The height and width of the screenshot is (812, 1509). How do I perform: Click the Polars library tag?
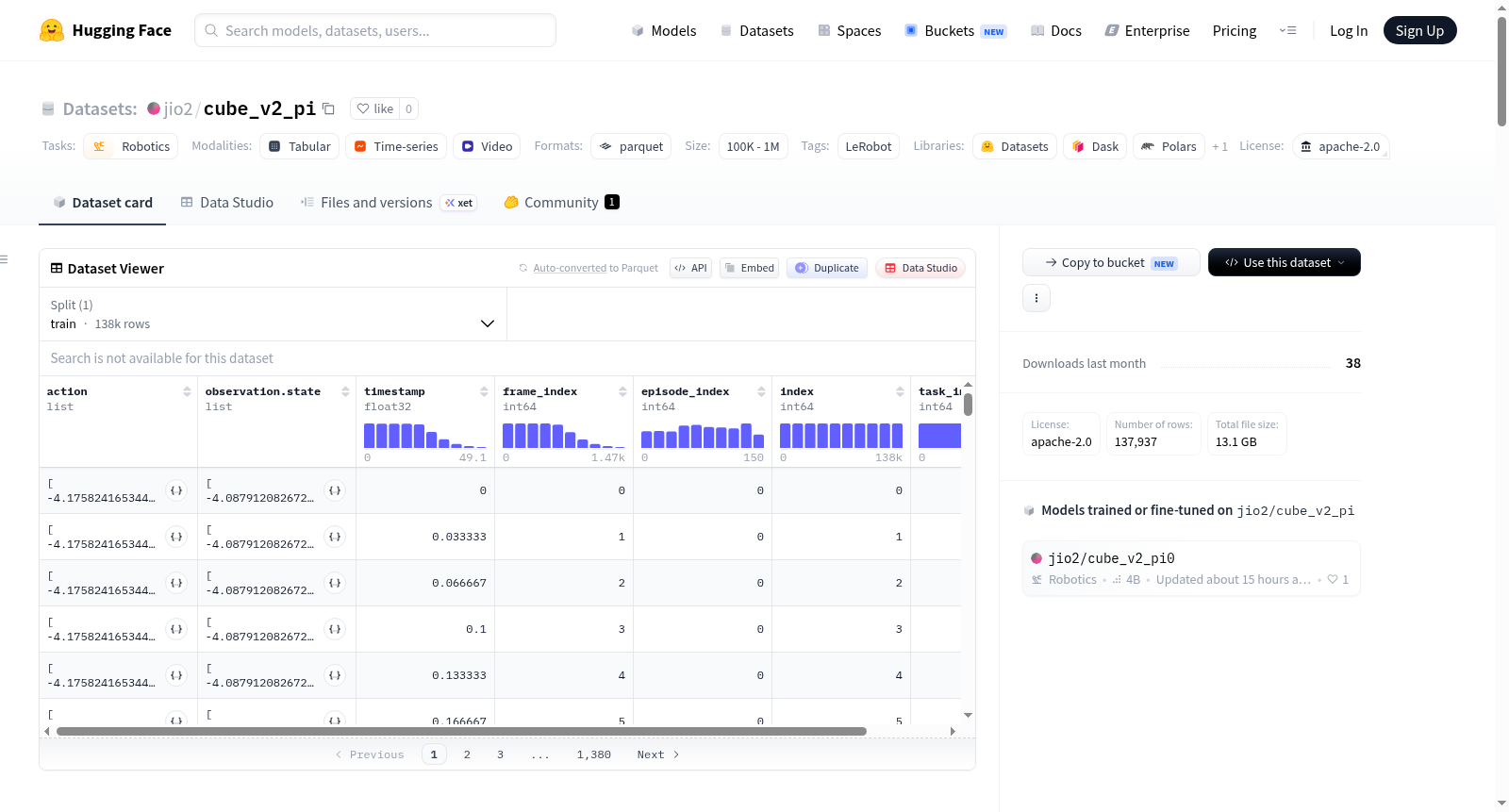(1169, 146)
